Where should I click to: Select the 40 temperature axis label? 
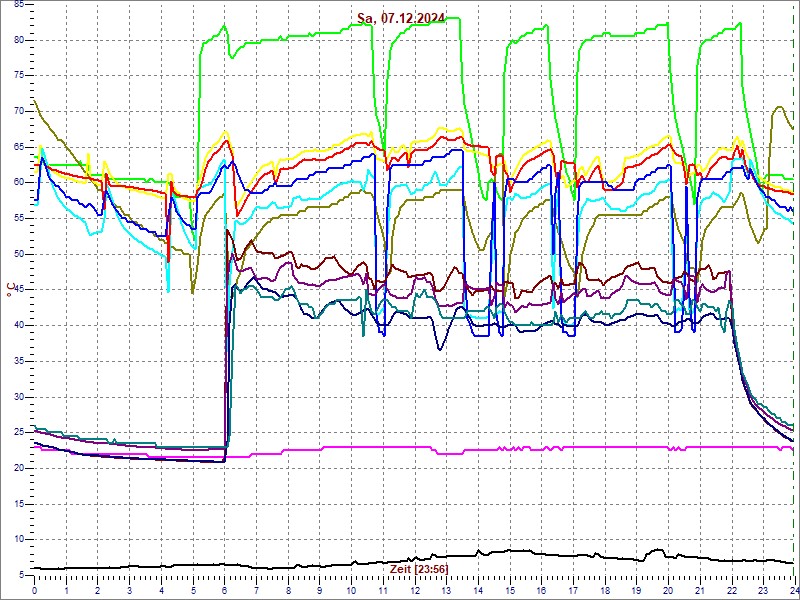tap(19, 326)
